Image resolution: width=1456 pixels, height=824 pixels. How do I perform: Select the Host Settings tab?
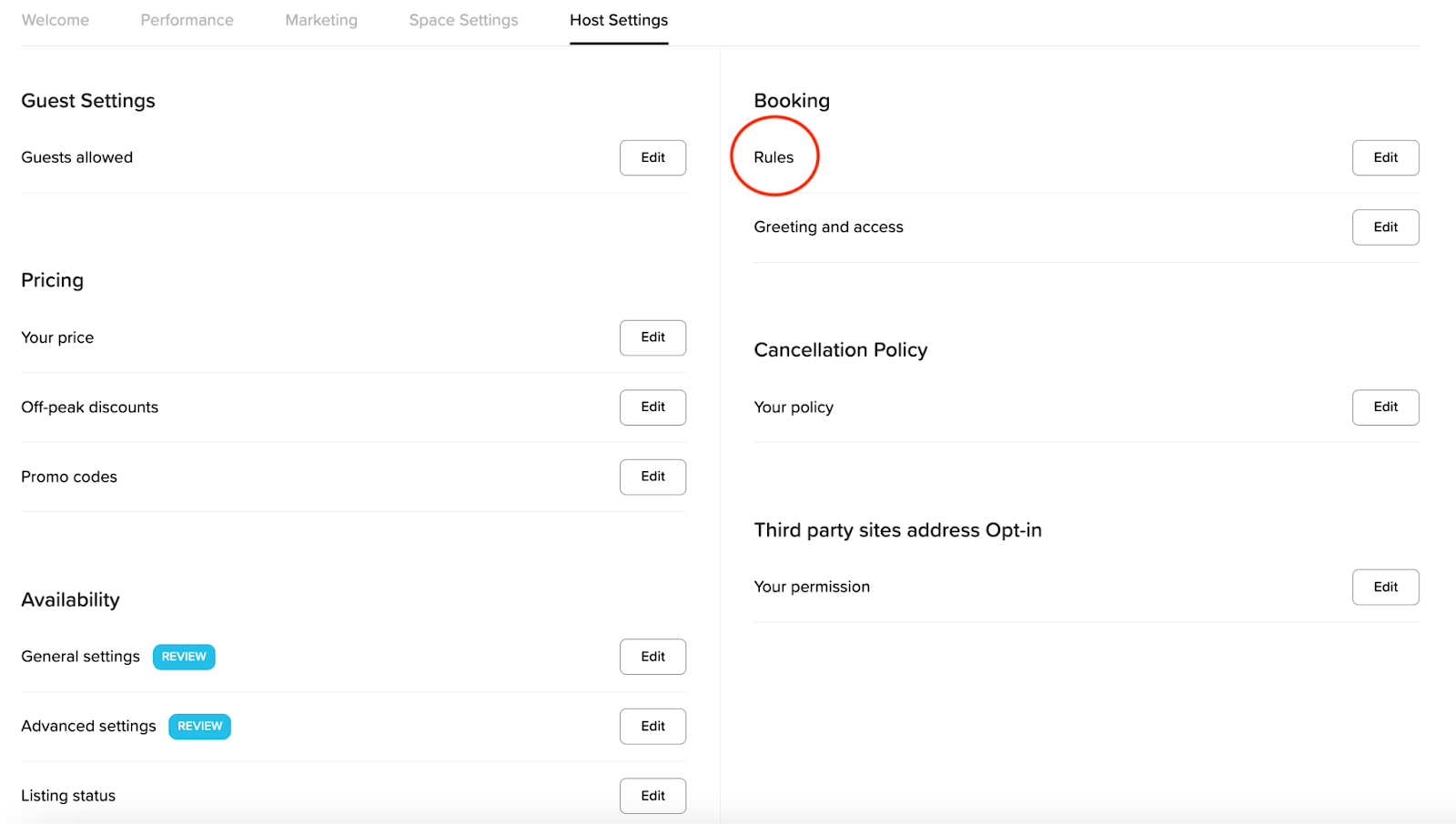619,20
